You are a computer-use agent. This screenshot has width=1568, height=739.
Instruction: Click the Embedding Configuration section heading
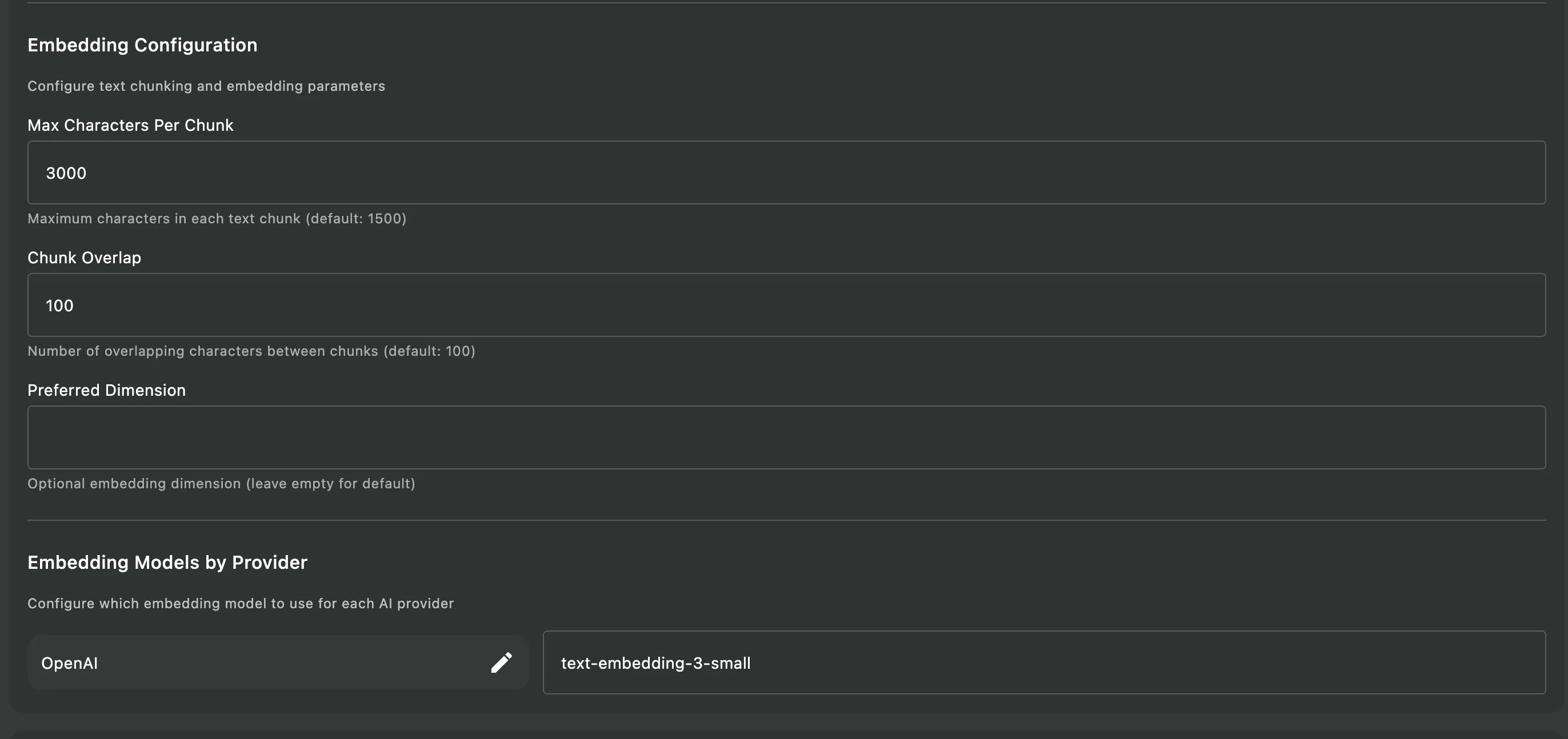point(142,45)
